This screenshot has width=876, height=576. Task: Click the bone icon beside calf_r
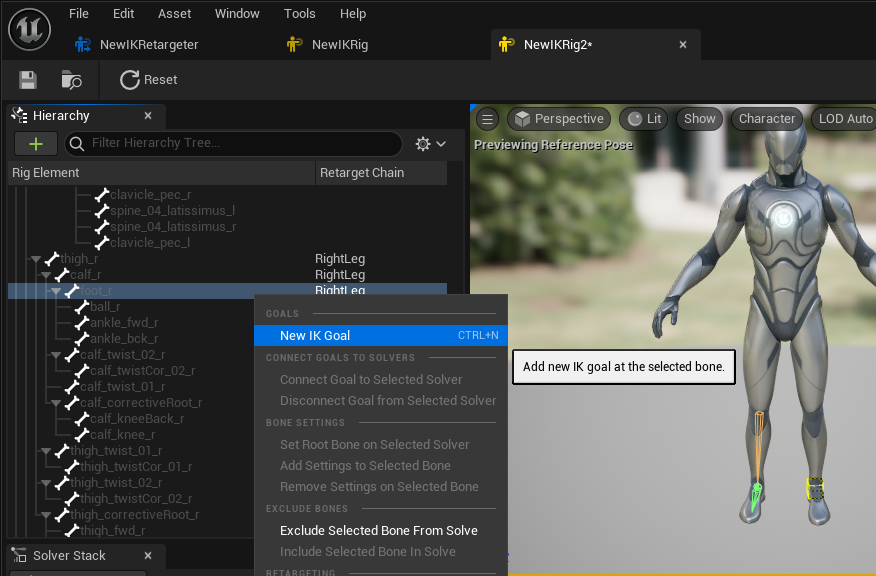click(x=61, y=275)
